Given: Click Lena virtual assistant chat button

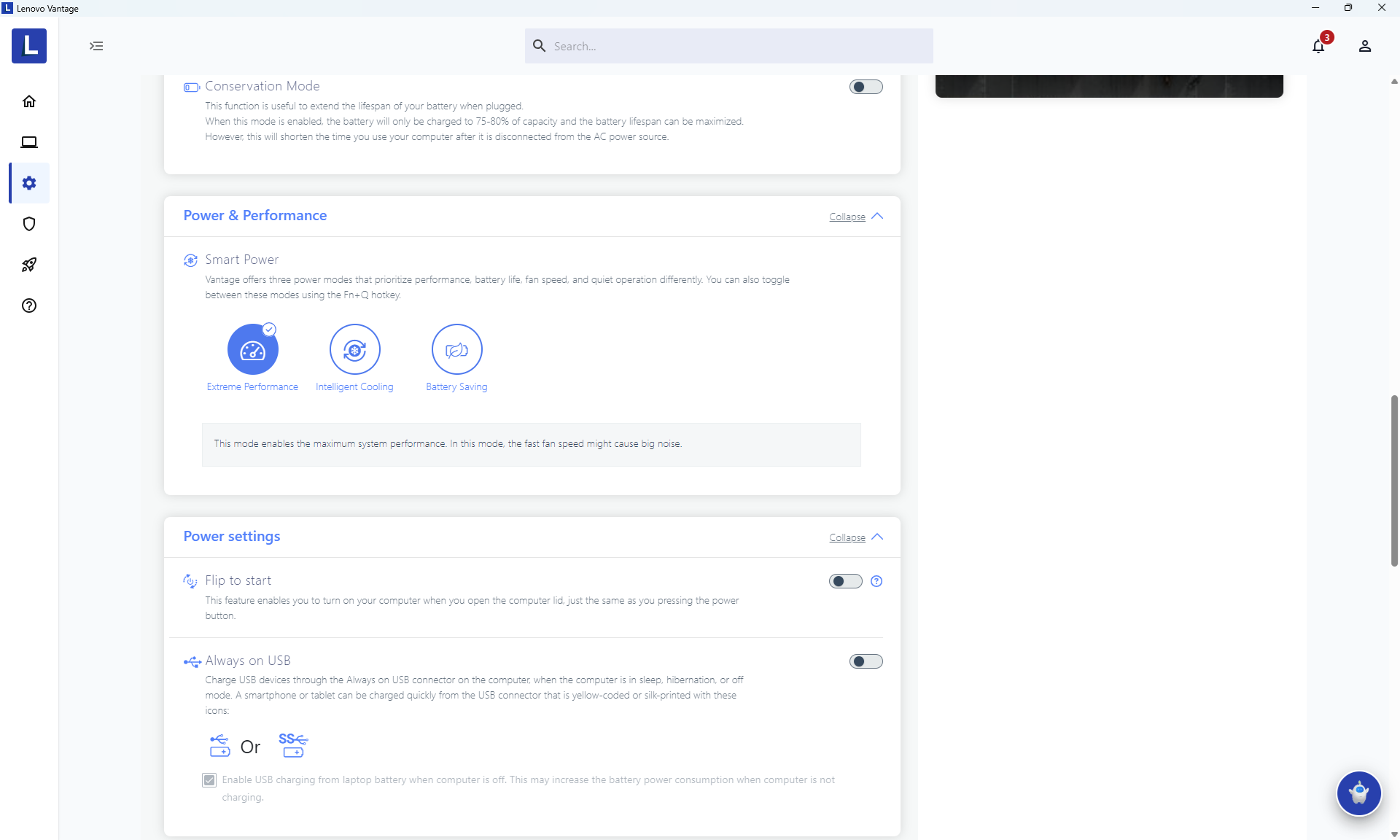Looking at the screenshot, I should point(1358,793).
